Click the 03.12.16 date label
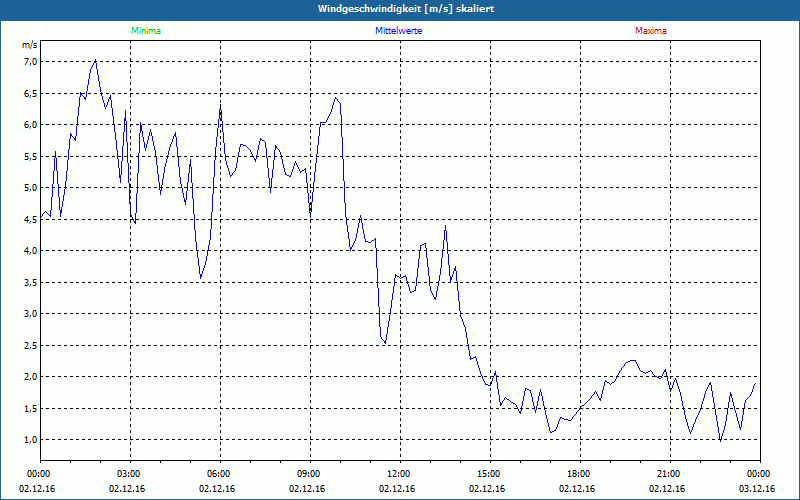 [x=757, y=489]
